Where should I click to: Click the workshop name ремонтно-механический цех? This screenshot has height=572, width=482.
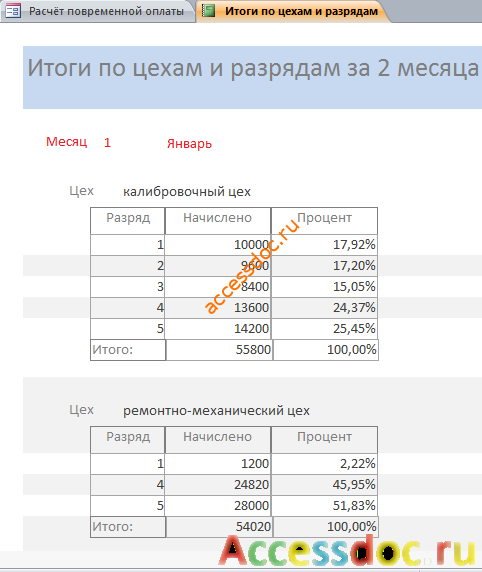coord(216,411)
